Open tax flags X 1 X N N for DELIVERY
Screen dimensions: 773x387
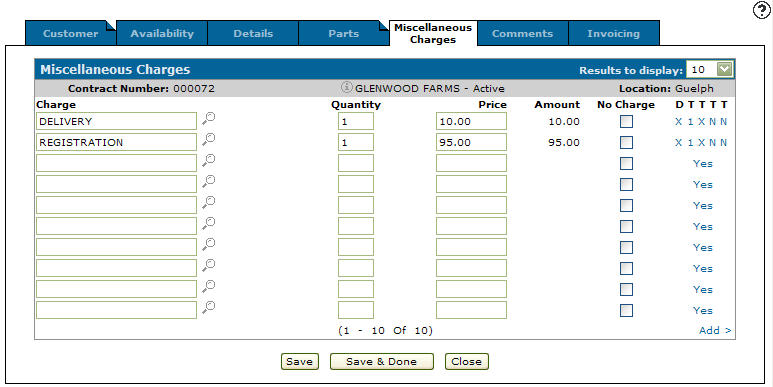coord(701,121)
